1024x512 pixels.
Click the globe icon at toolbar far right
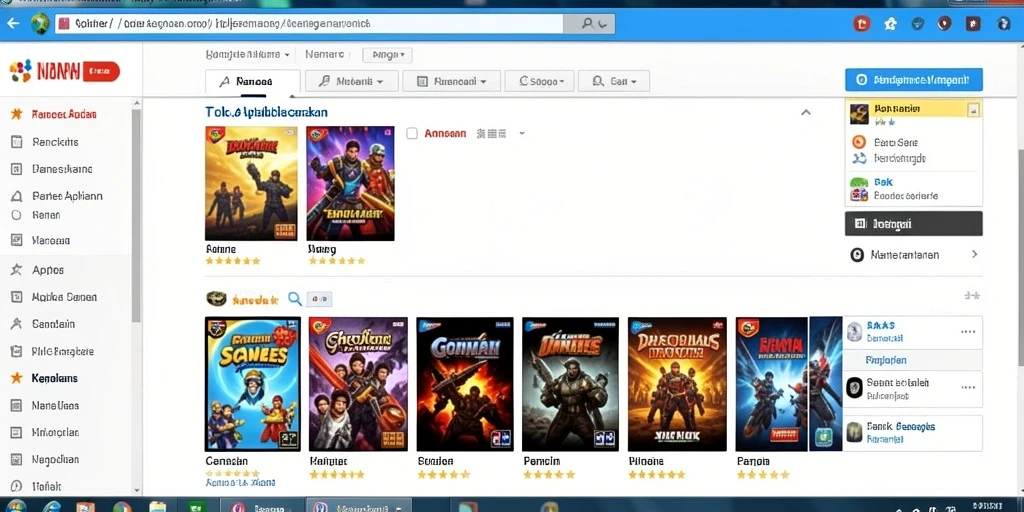click(1004, 24)
